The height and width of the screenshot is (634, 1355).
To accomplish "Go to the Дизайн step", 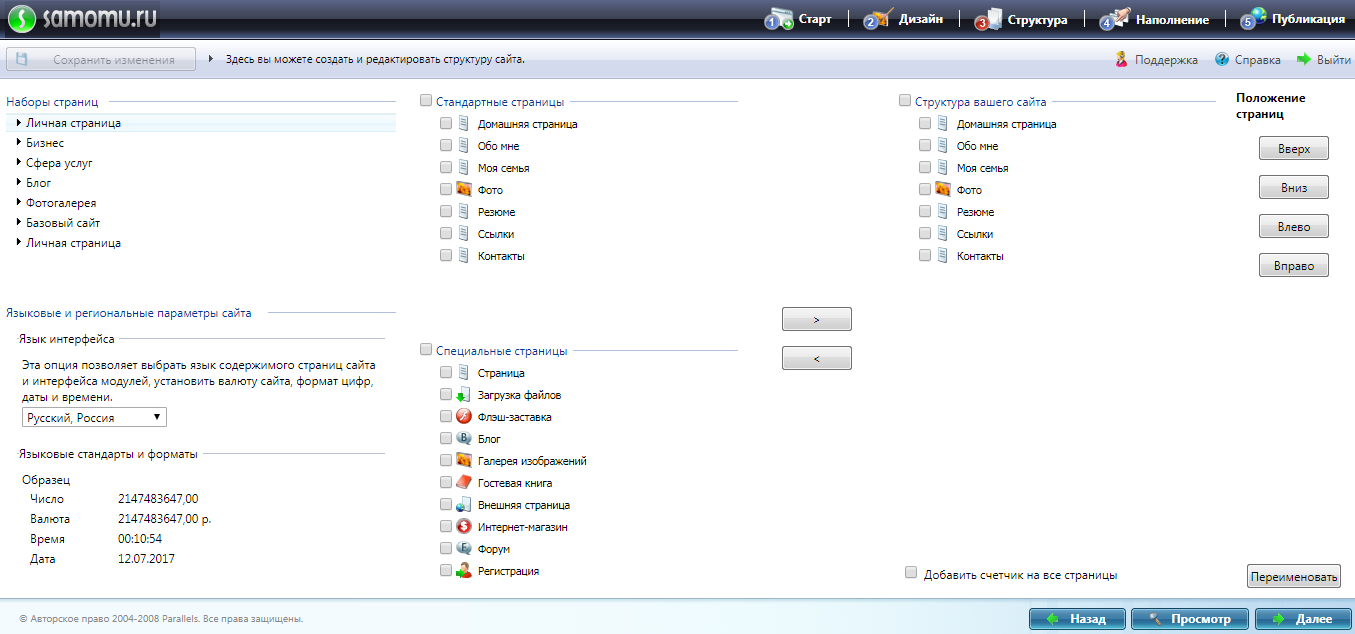I will (x=920, y=19).
